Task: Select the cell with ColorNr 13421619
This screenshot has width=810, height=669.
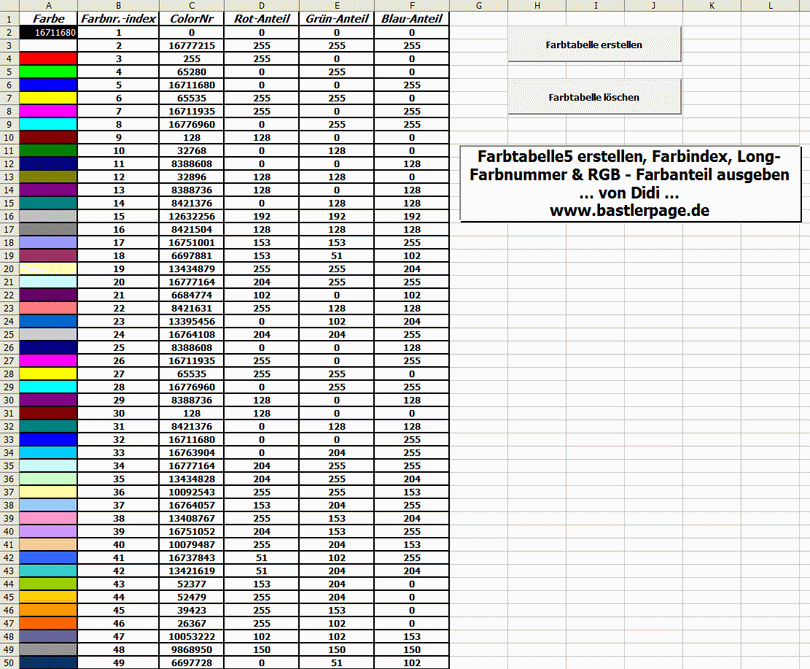Action: coord(192,570)
